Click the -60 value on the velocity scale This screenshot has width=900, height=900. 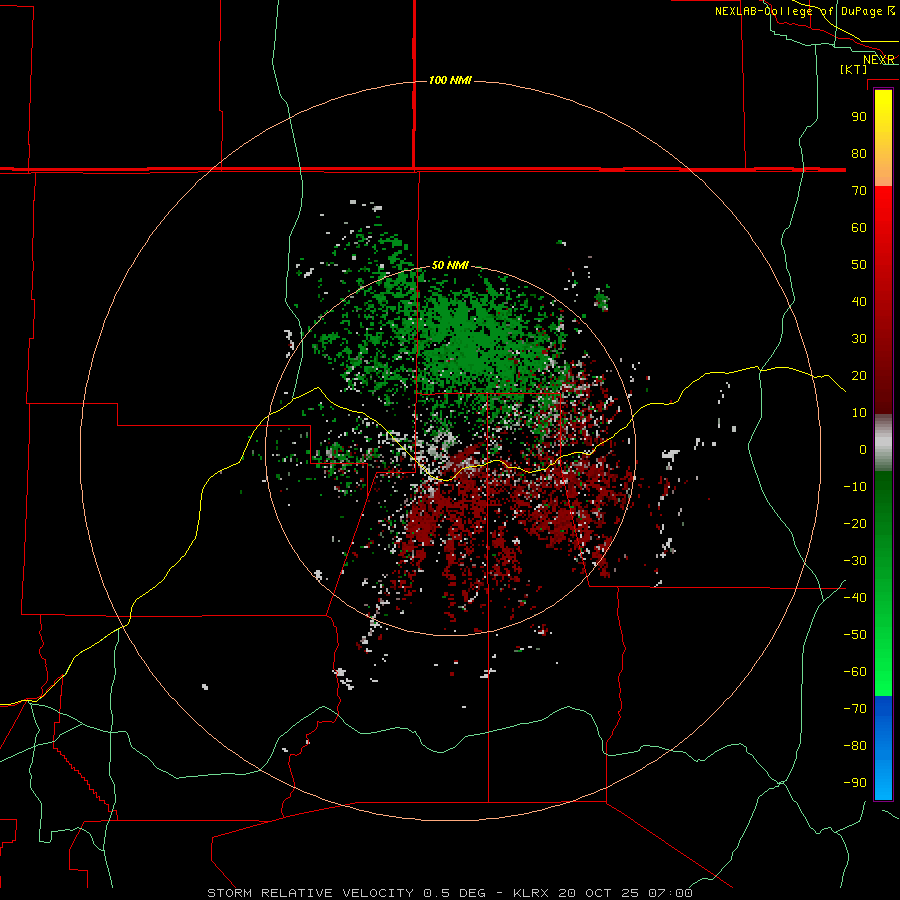click(855, 672)
